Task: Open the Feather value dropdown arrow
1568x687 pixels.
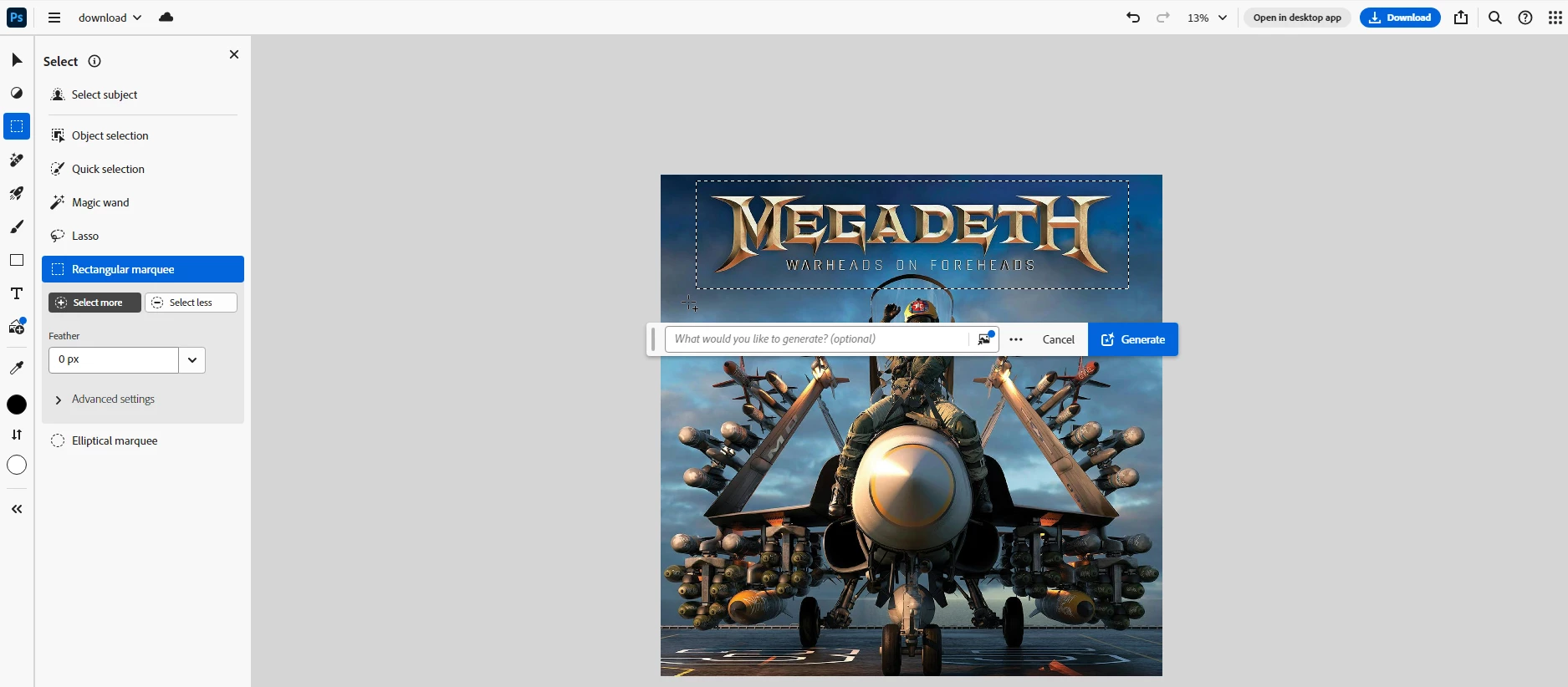Action: (192, 360)
